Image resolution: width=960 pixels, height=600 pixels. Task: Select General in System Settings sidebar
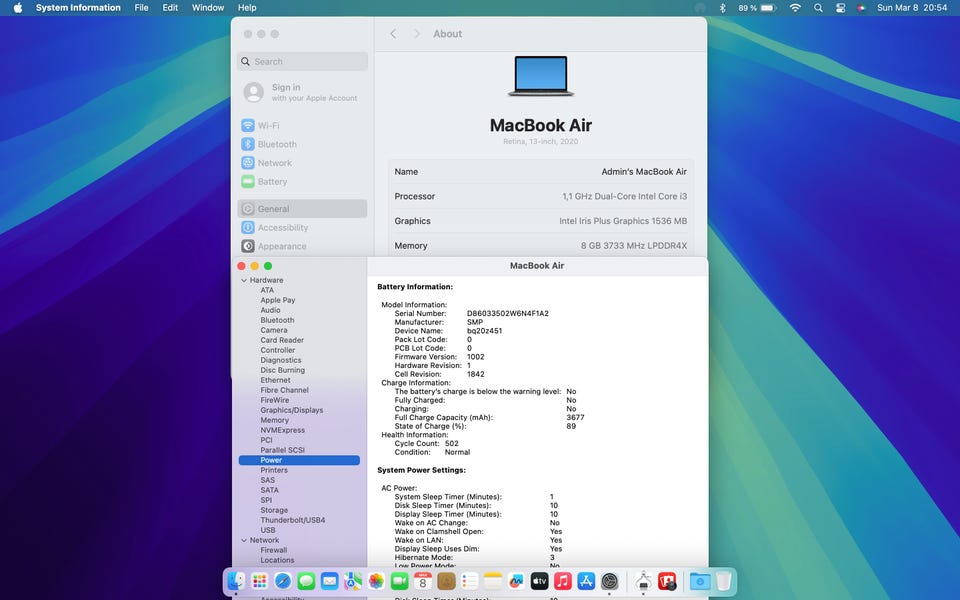click(302, 209)
